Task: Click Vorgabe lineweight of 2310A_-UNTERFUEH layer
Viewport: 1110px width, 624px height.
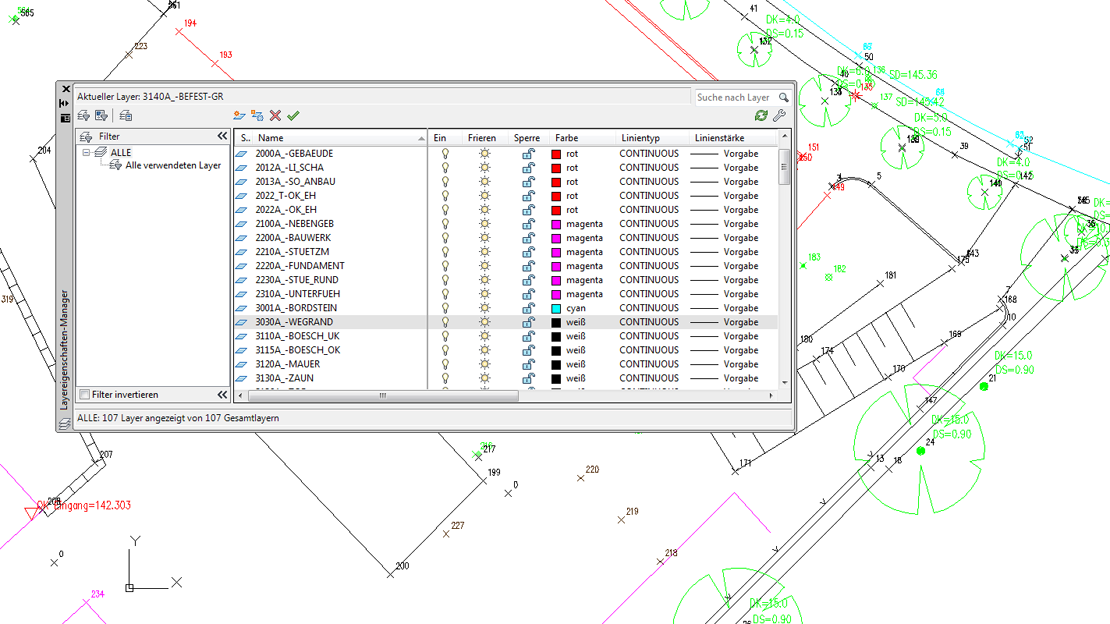Action: (x=740, y=294)
